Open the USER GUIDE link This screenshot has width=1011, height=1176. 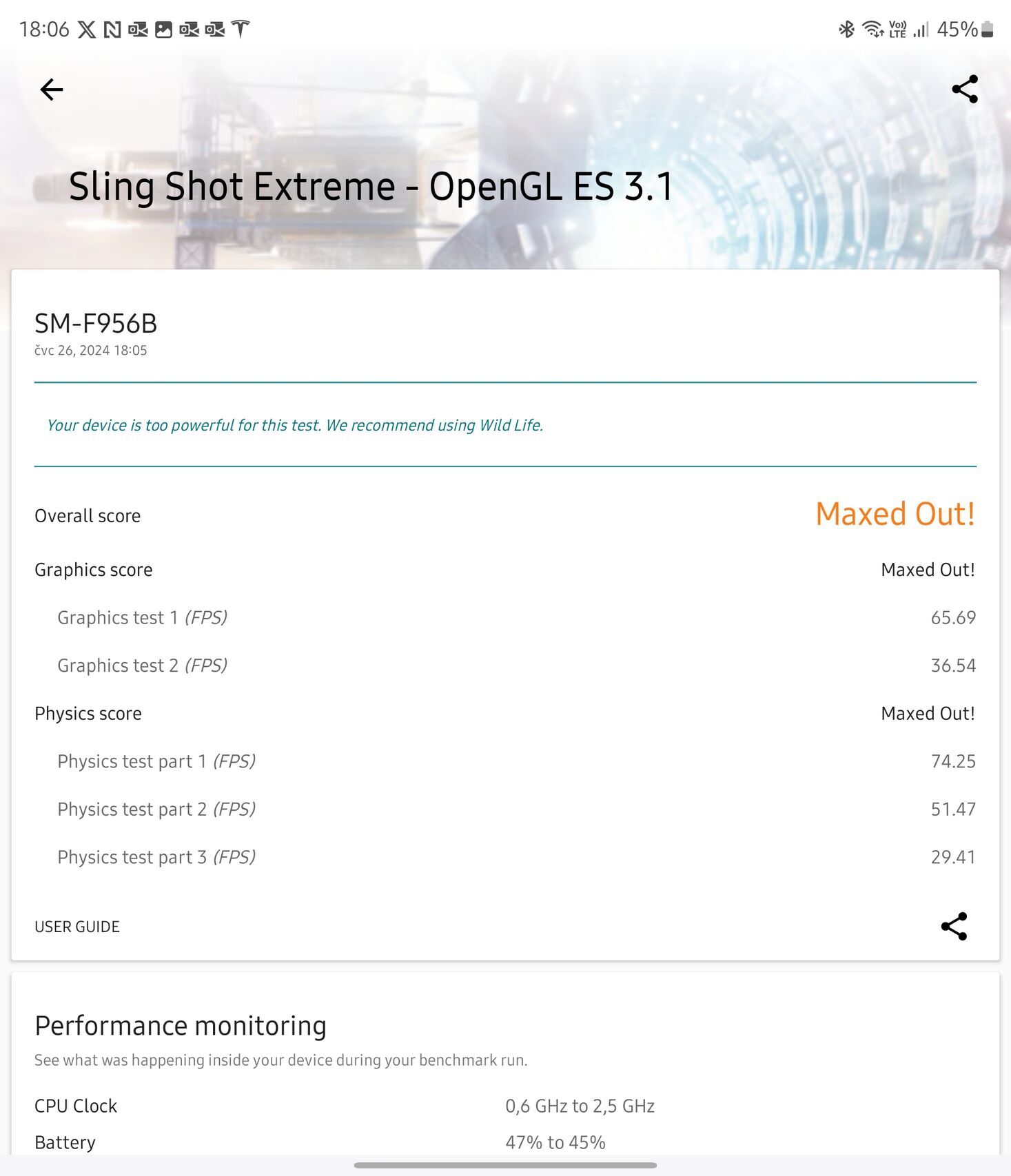coord(77,927)
